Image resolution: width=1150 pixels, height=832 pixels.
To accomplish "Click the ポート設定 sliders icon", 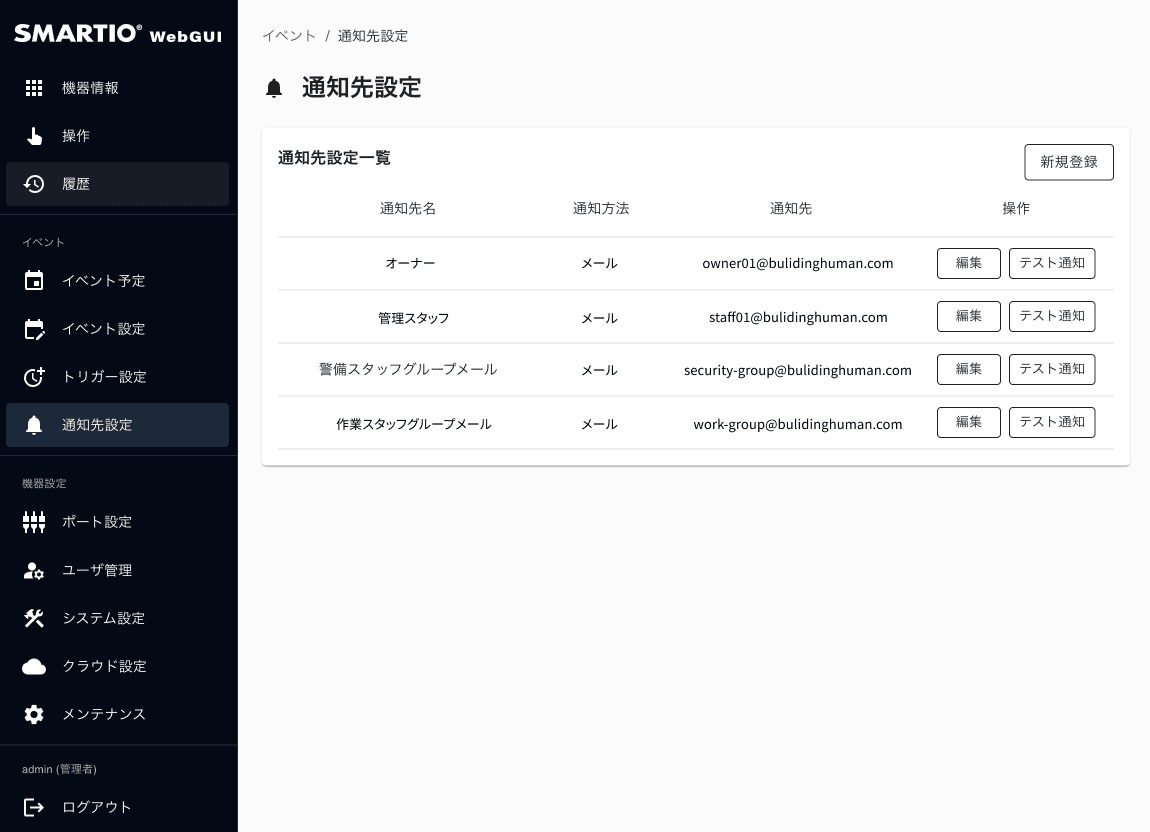I will 34,521.
